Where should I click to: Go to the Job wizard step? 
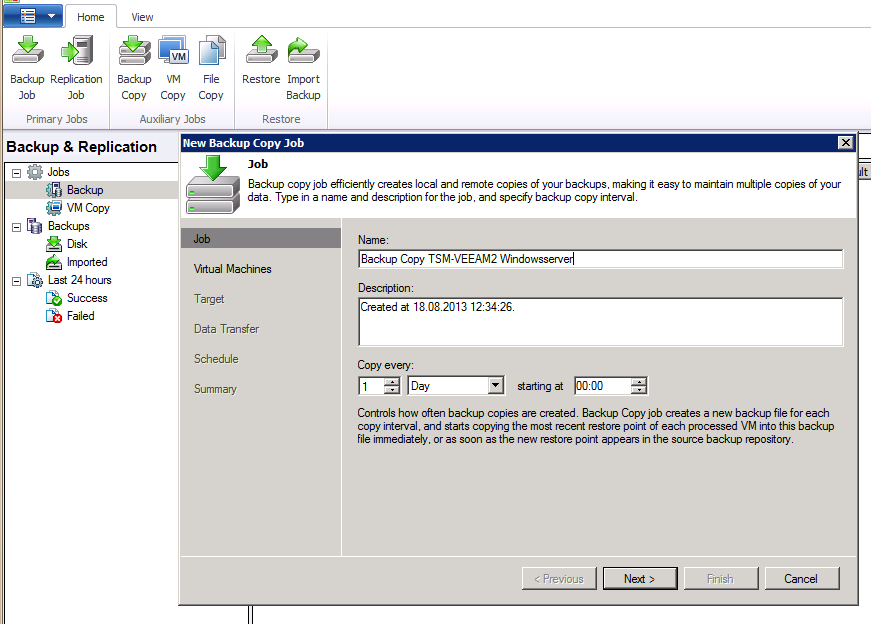click(x=261, y=239)
